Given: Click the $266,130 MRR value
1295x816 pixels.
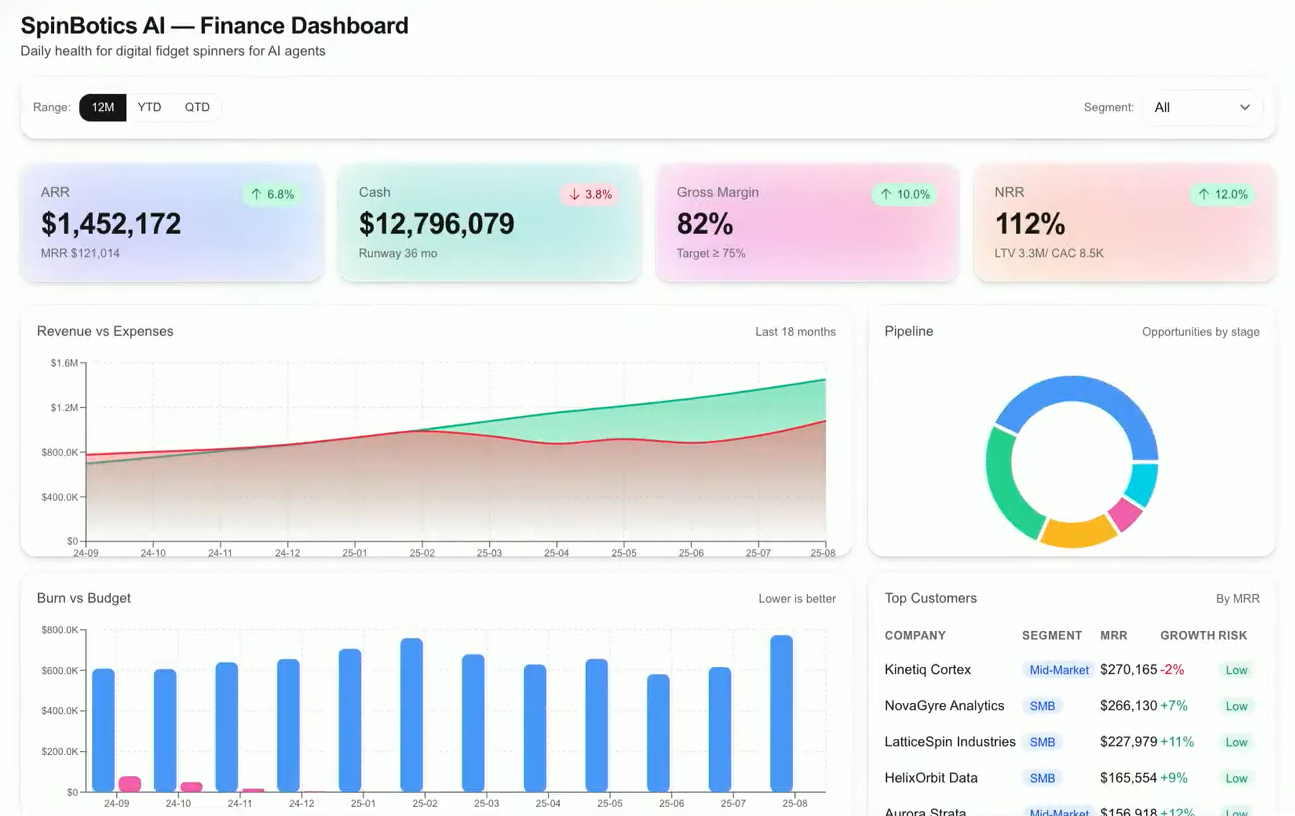Looking at the screenshot, I should tap(1128, 705).
